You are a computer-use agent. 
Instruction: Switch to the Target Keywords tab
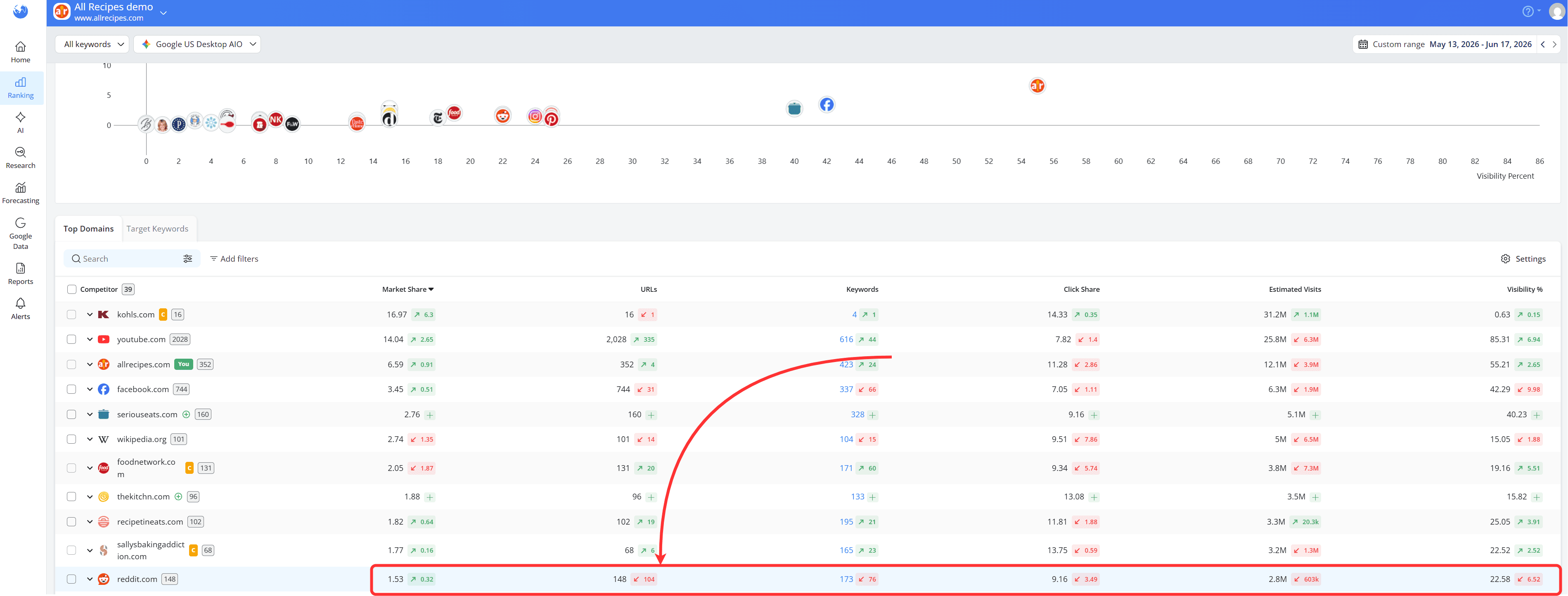coord(157,229)
